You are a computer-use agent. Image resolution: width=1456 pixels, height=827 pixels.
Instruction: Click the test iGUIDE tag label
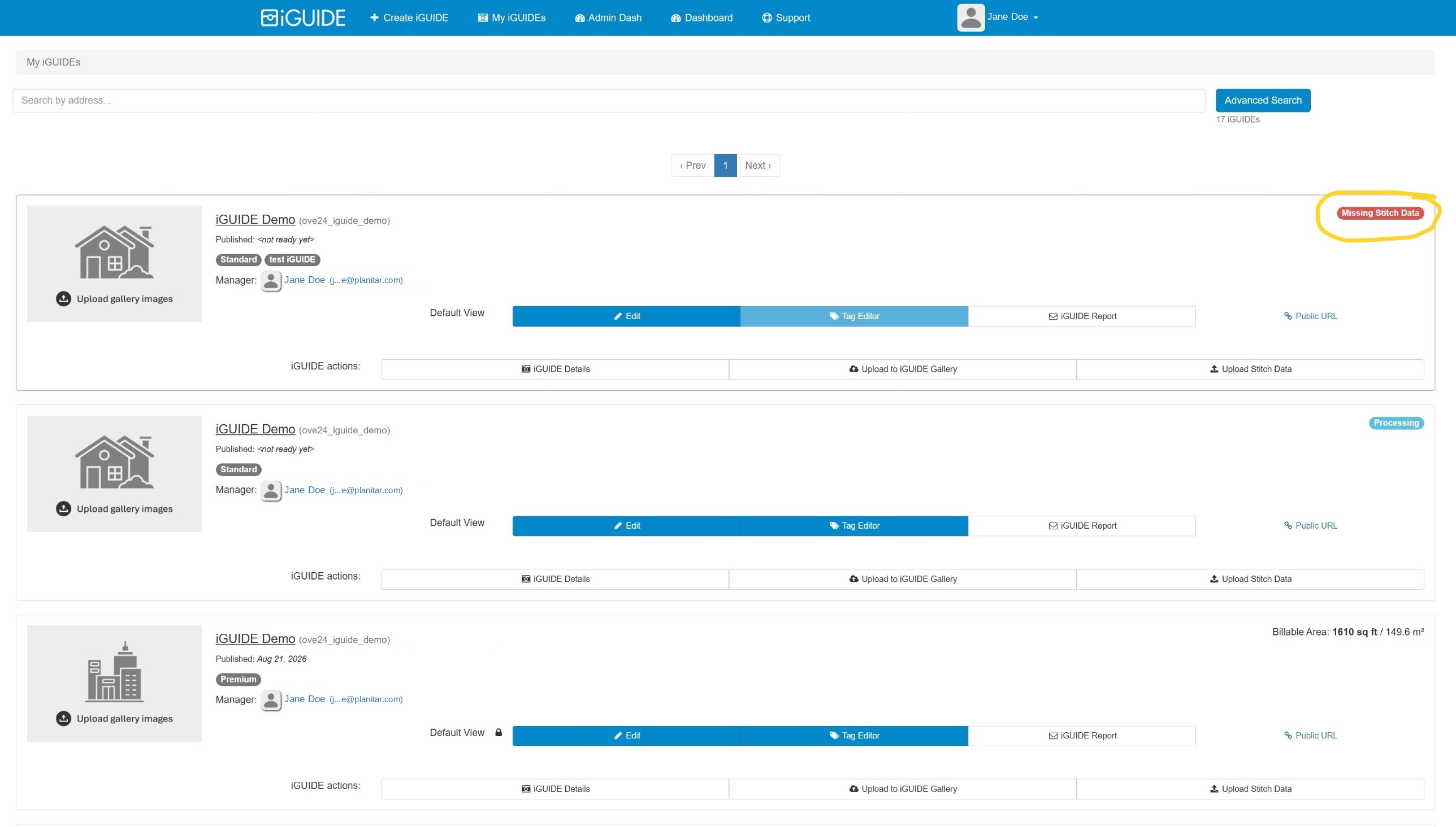pyautogui.click(x=292, y=260)
